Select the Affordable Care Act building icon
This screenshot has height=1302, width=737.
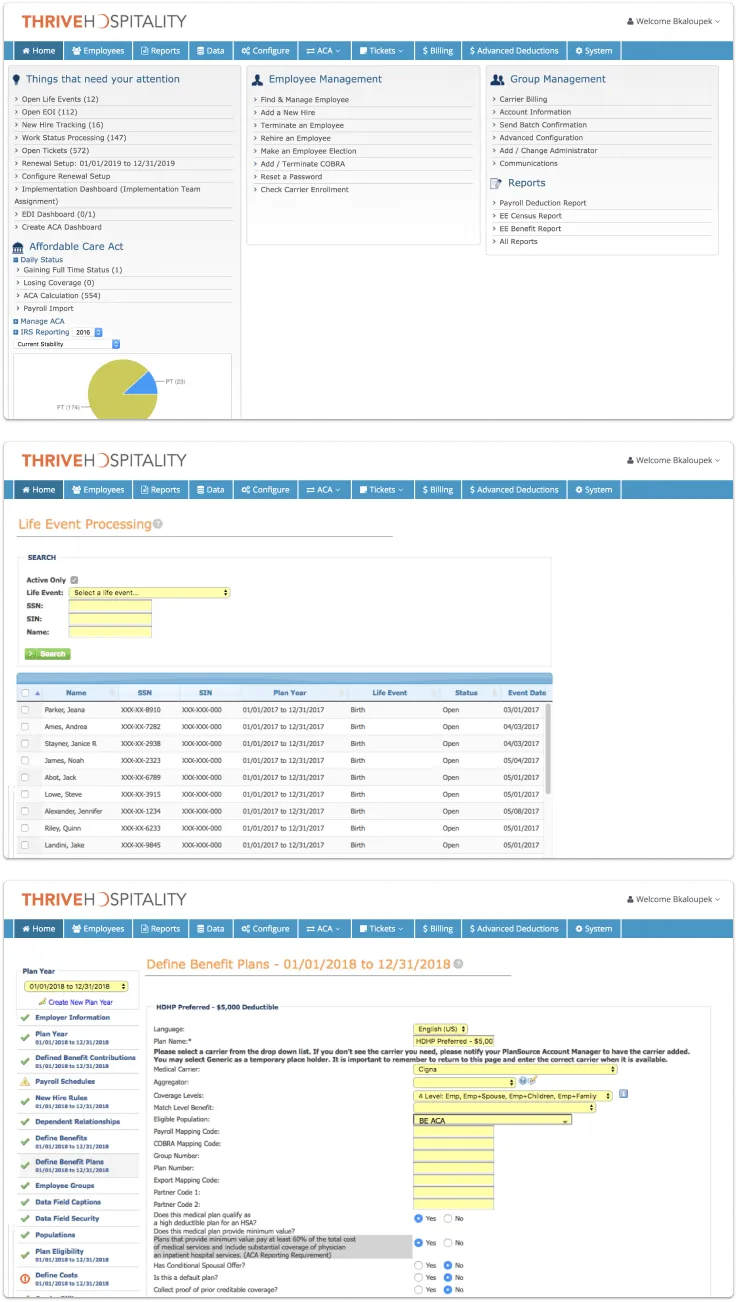(18, 247)
